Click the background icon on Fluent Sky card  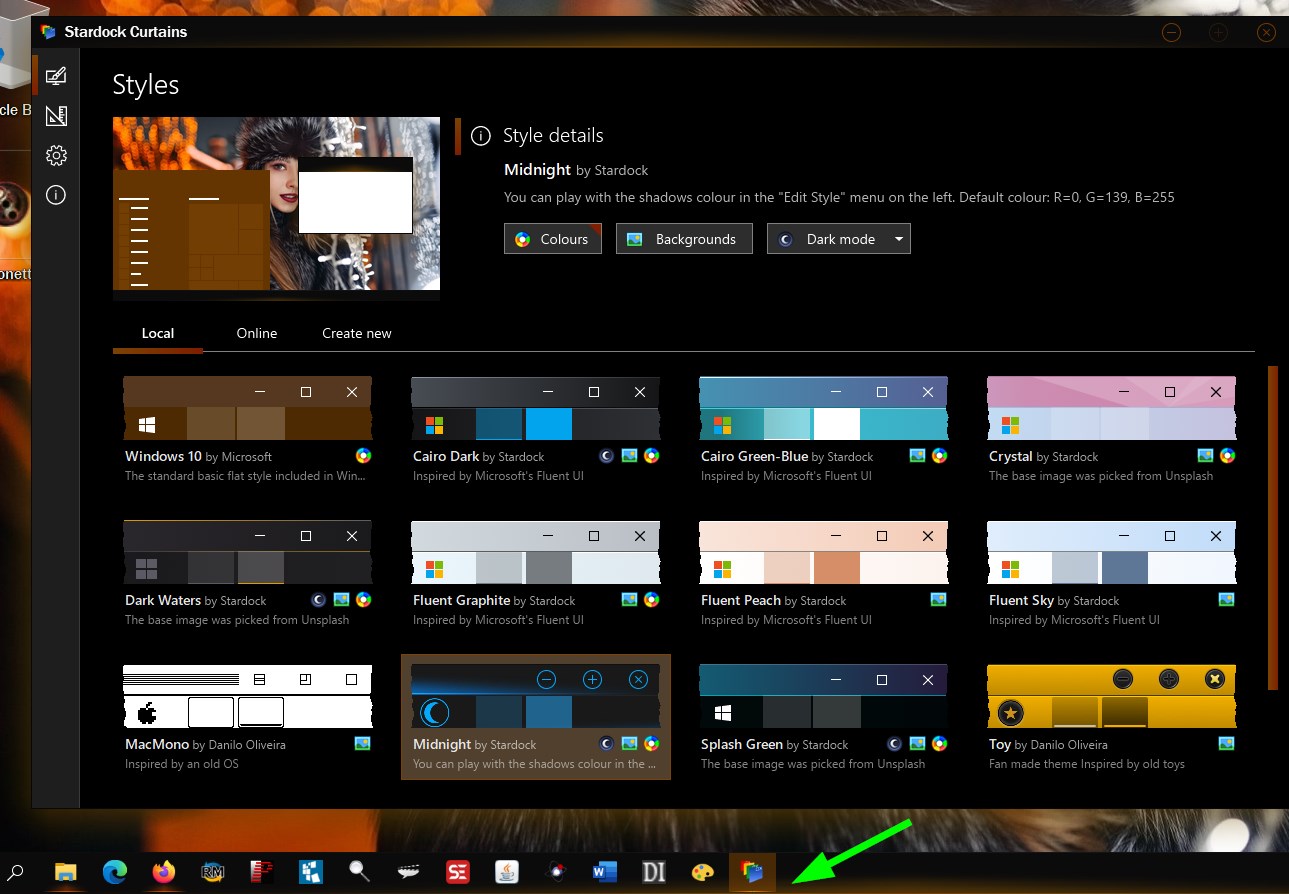(x=1227, y=599)
